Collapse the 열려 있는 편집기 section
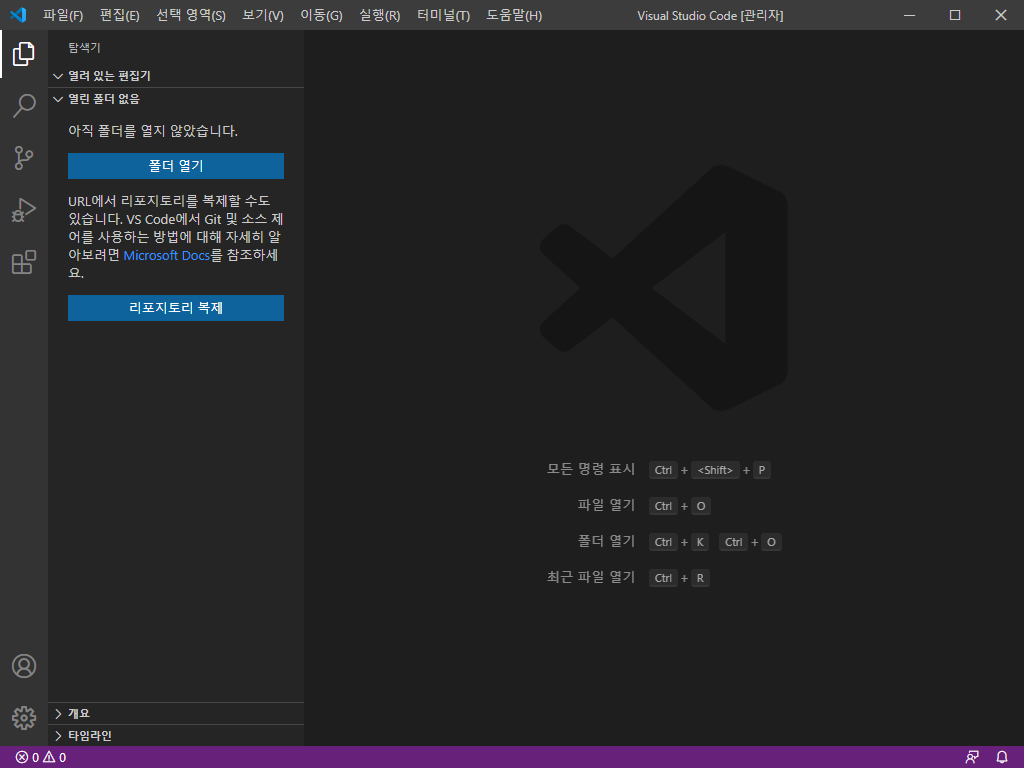Viewport: 1024px width, 768px height. click(176, 76)
